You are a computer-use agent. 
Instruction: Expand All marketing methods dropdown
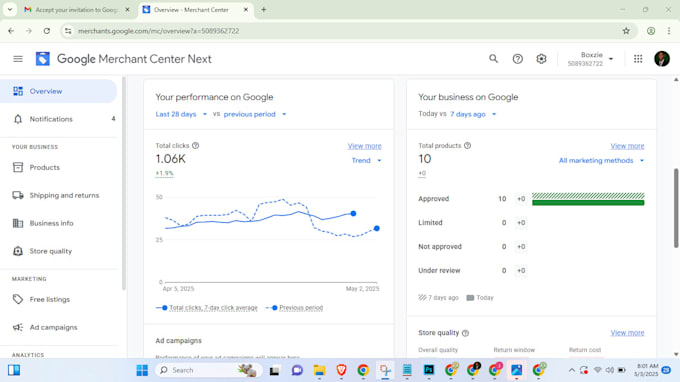[x=602, y=160]
